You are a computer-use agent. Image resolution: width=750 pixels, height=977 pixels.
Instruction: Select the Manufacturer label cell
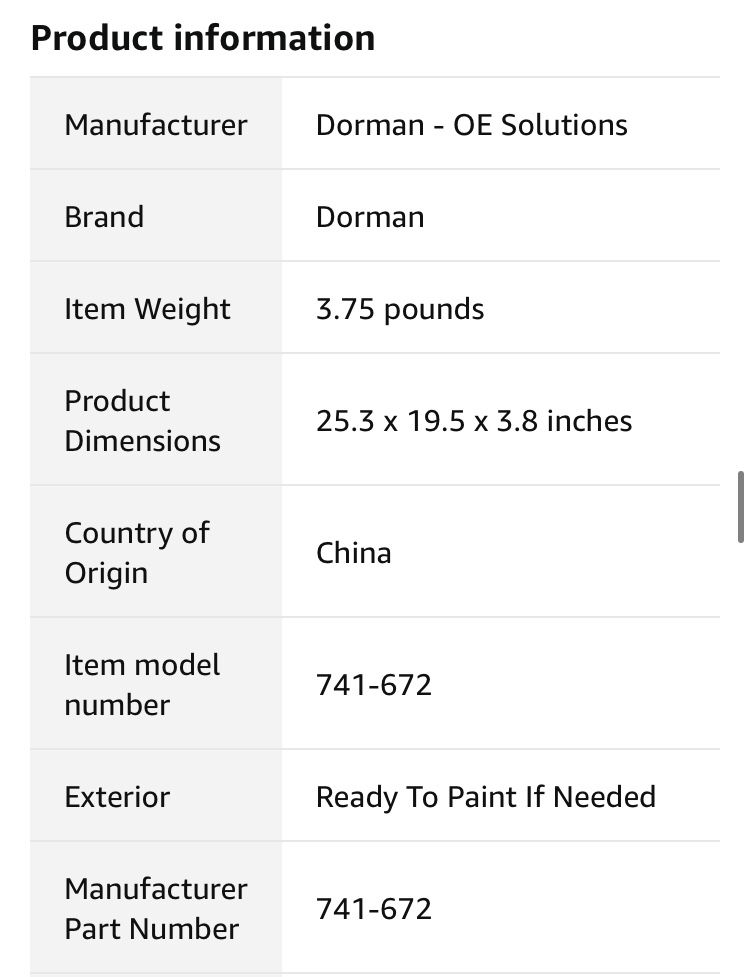coord(156,123)
